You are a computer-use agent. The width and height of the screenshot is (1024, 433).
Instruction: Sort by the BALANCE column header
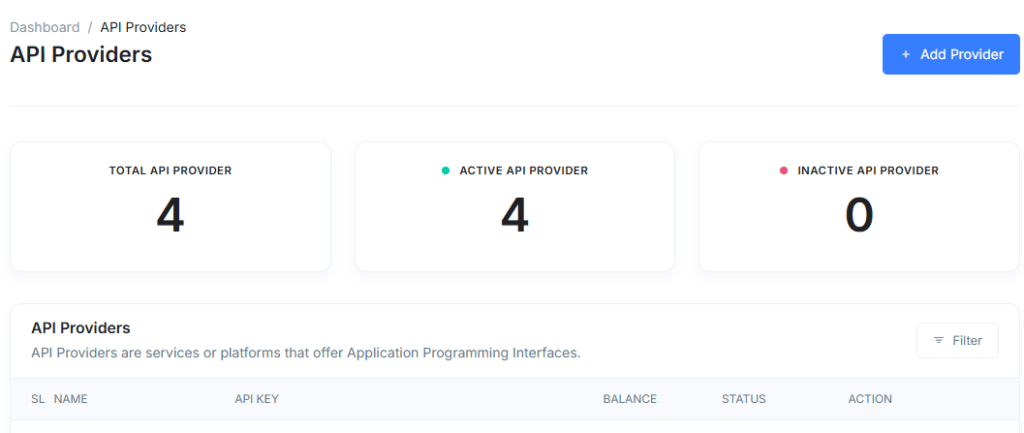(x=630, y=399)
